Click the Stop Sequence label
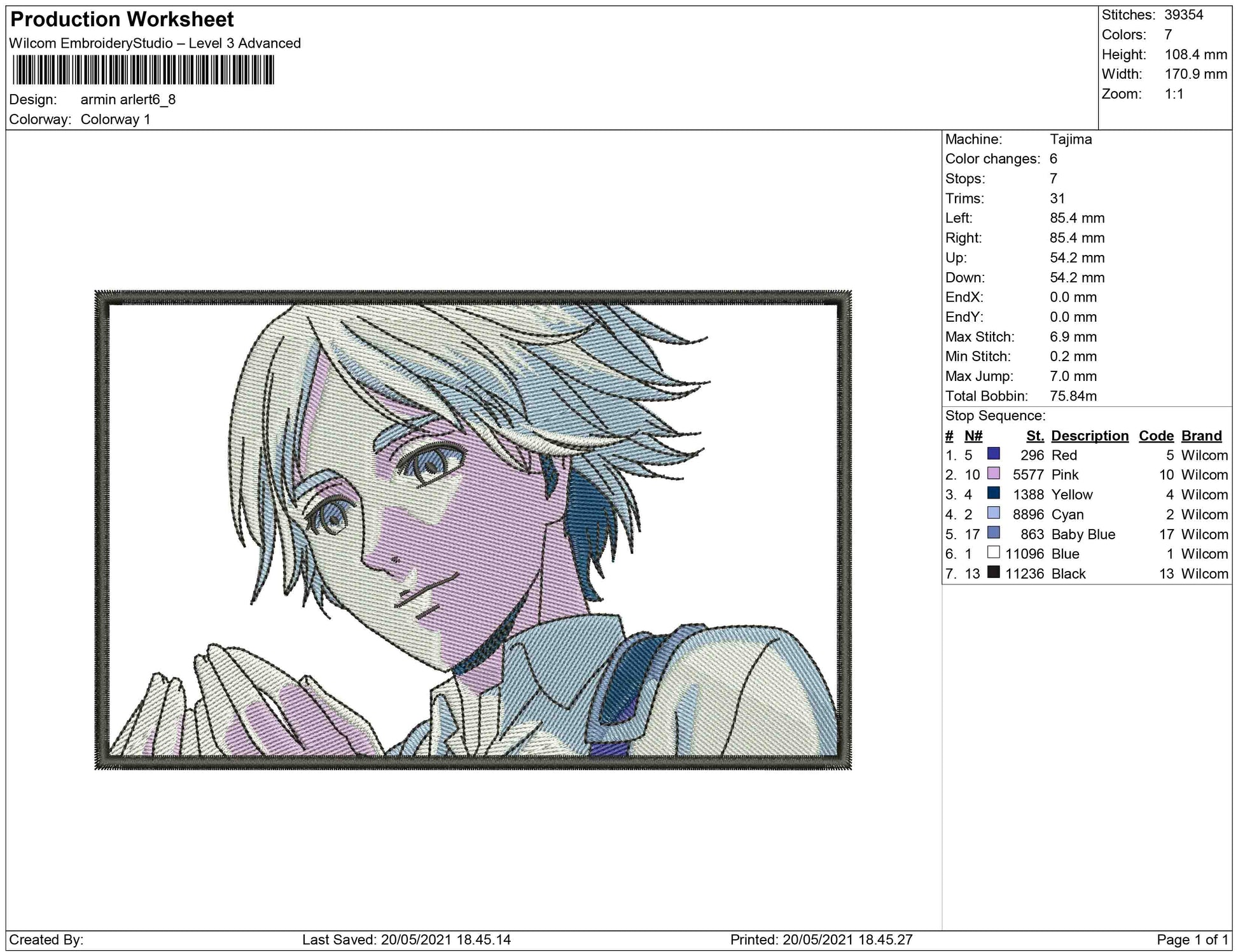The width and height of the screenshot is (1238, 952). click(x=995, y=416)
